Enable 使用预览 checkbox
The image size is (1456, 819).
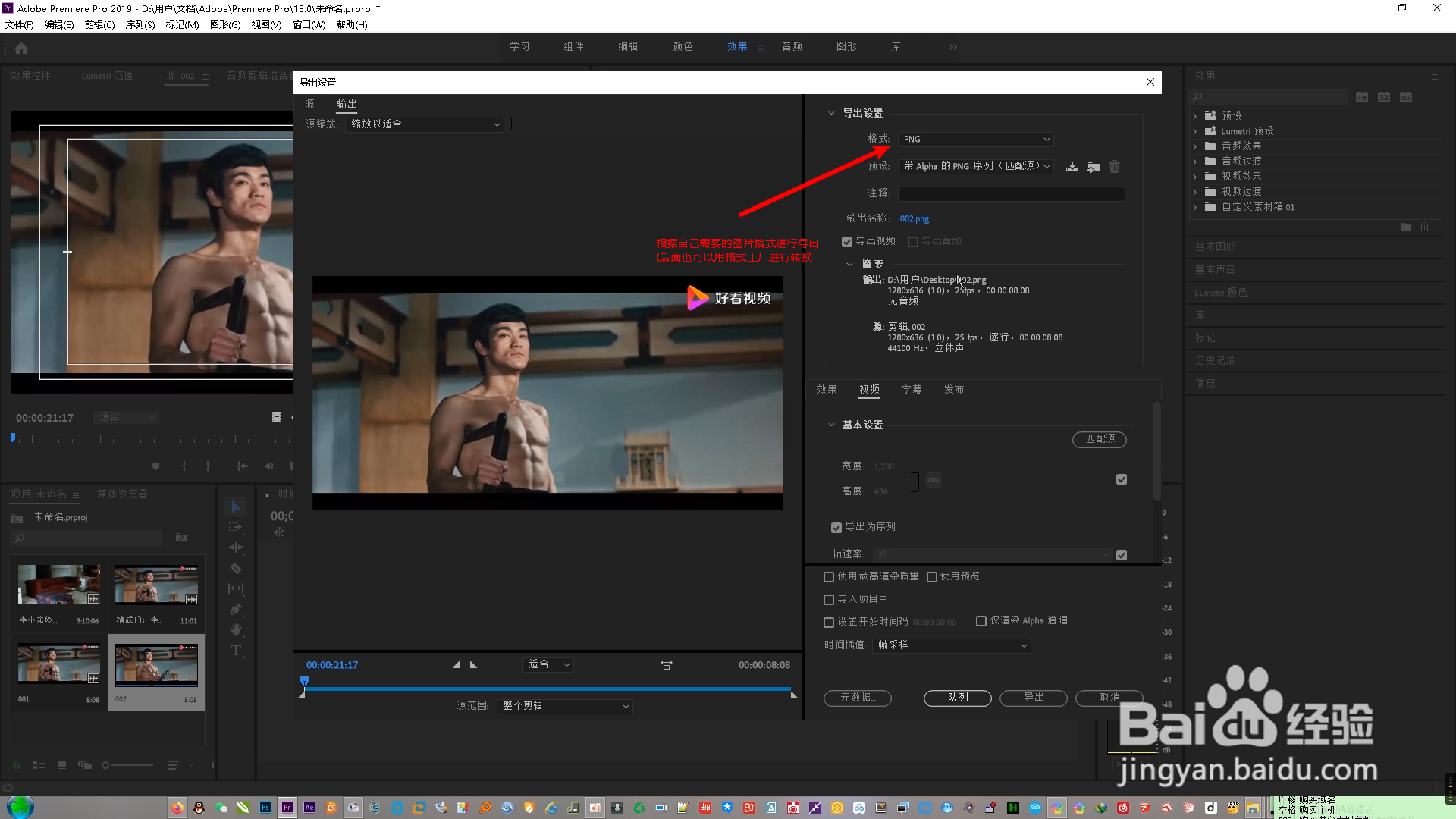[x=932, y=577]
